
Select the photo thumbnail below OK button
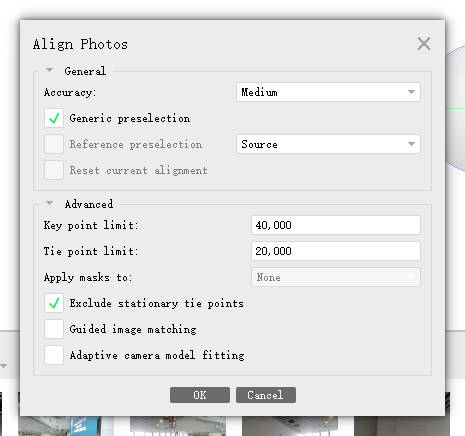[178, 426]
